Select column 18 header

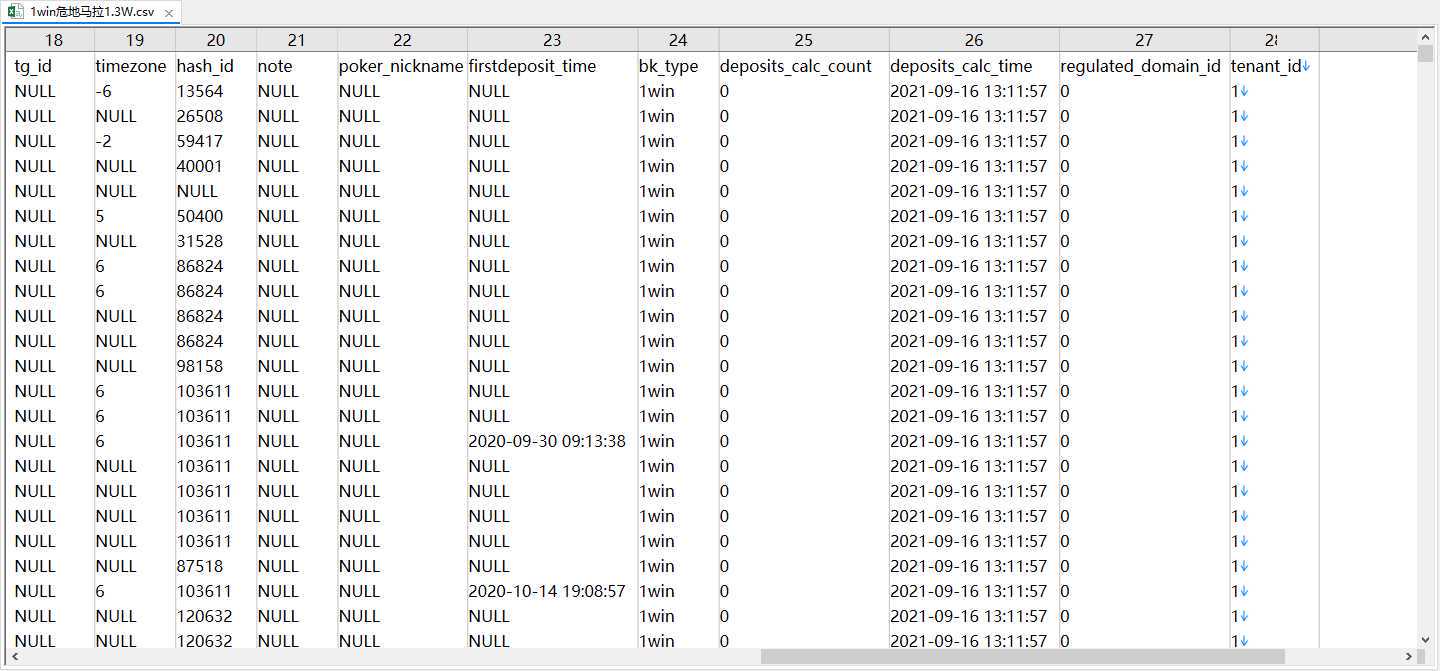(53, 40)
